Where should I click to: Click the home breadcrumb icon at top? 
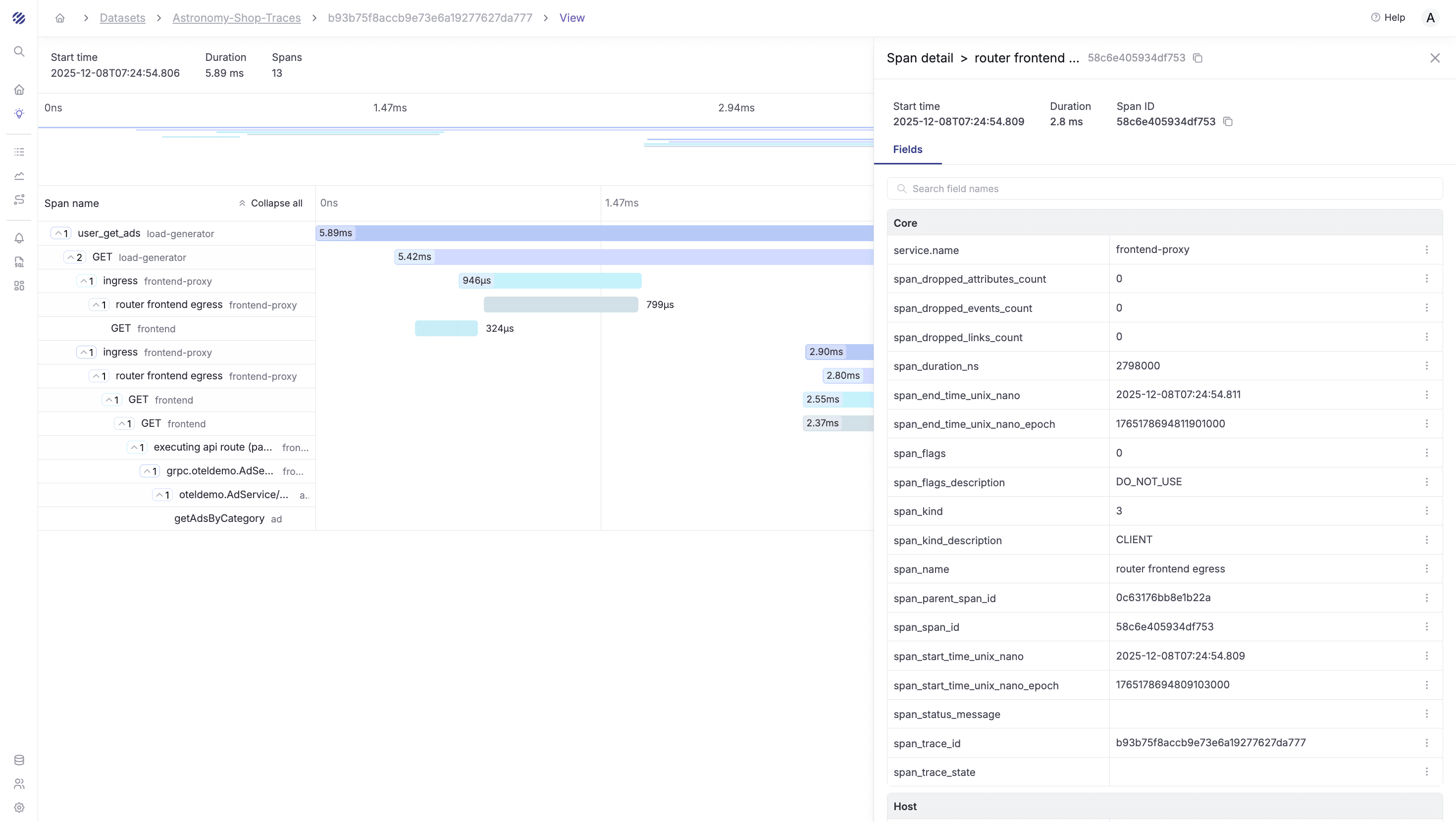point(60,18)
